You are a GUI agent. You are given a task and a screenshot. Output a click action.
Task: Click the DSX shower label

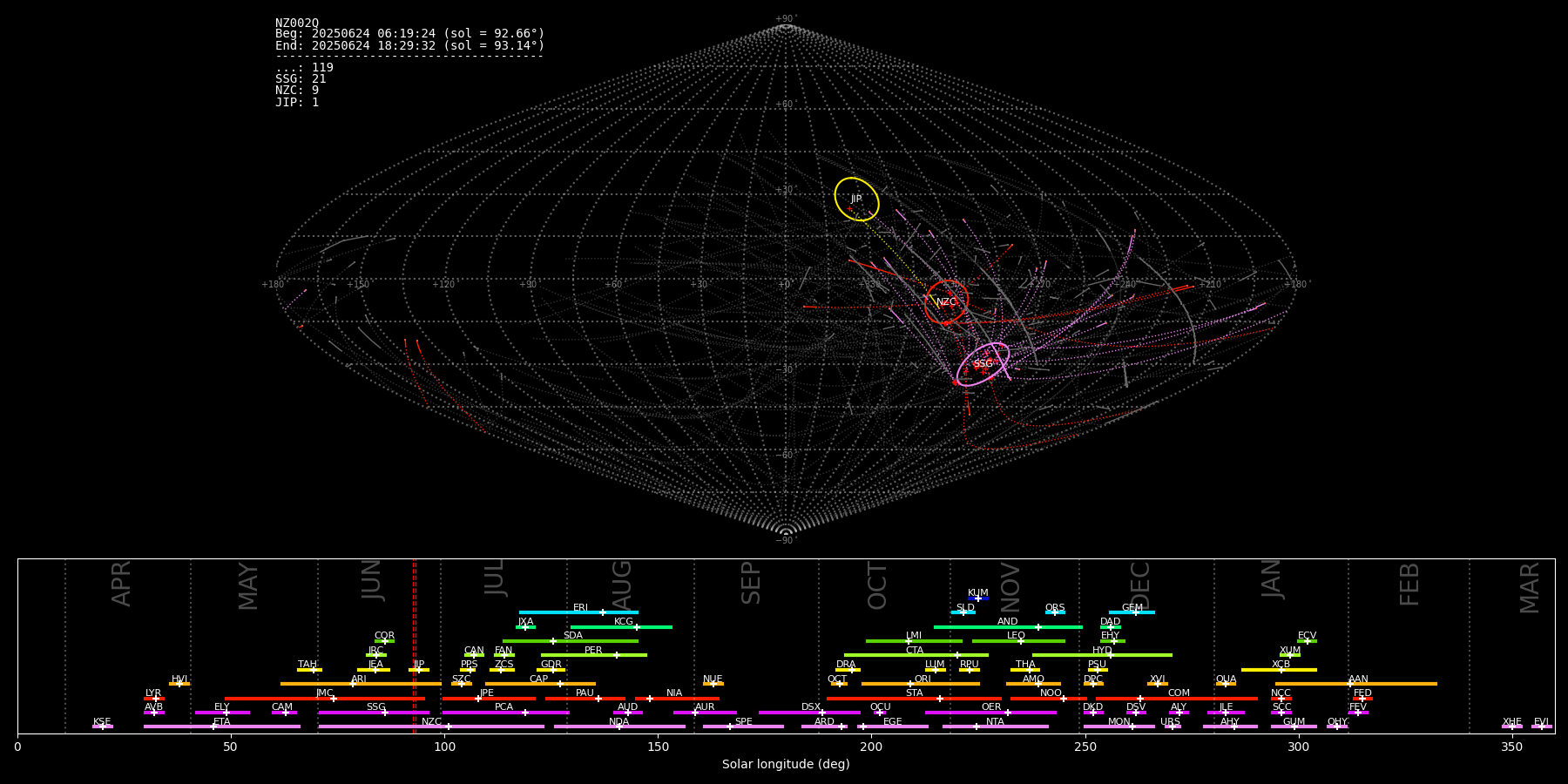(x=811, y=707)
